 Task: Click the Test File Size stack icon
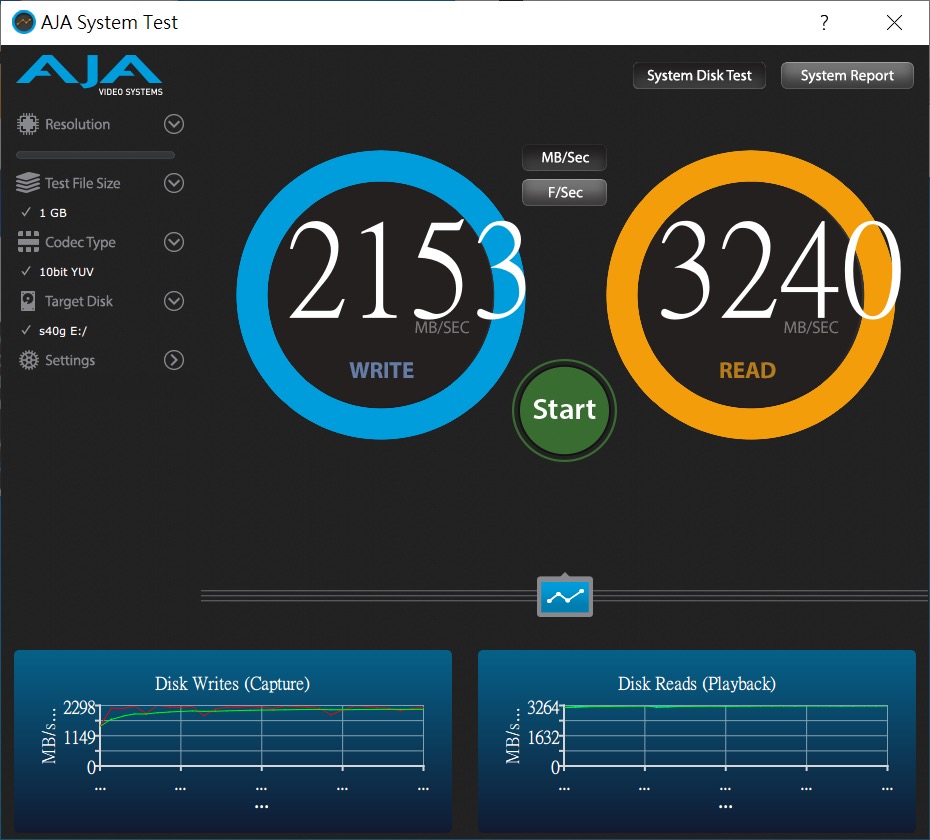[28, 183]
